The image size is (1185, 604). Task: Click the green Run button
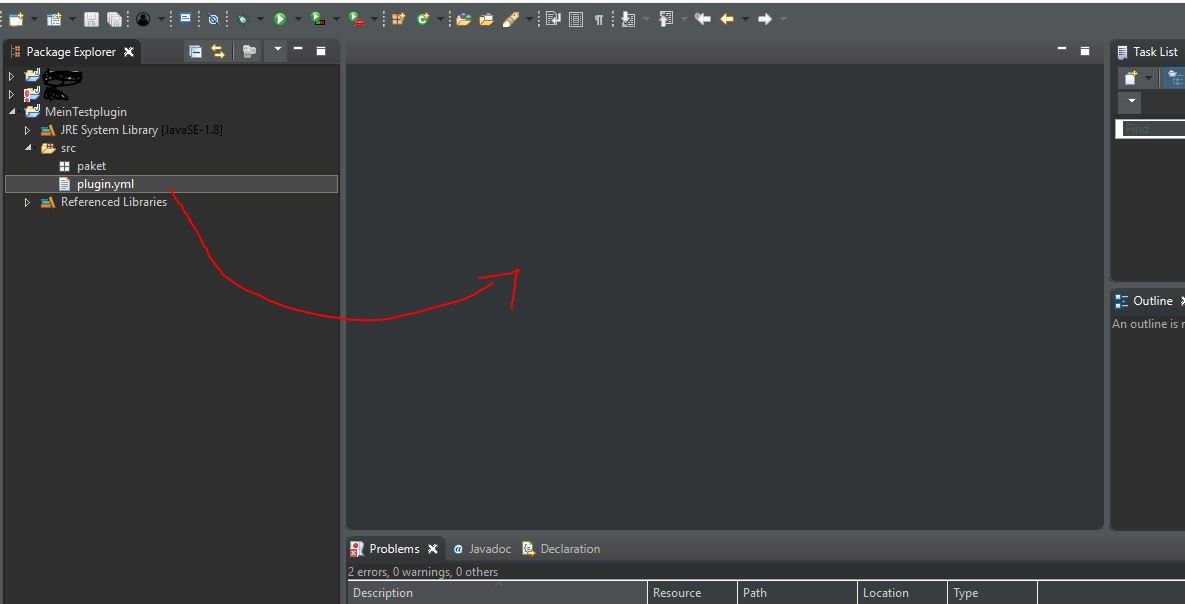(x=280, y=19)
